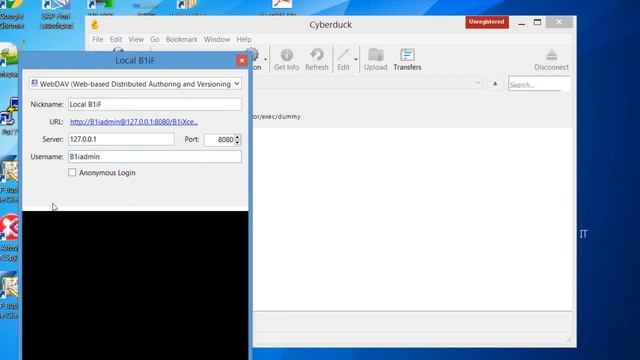This screenshot has width=640, height=360.
Task: Enable the Anonymous Login checkbox
Action: [x=72, y=172]
